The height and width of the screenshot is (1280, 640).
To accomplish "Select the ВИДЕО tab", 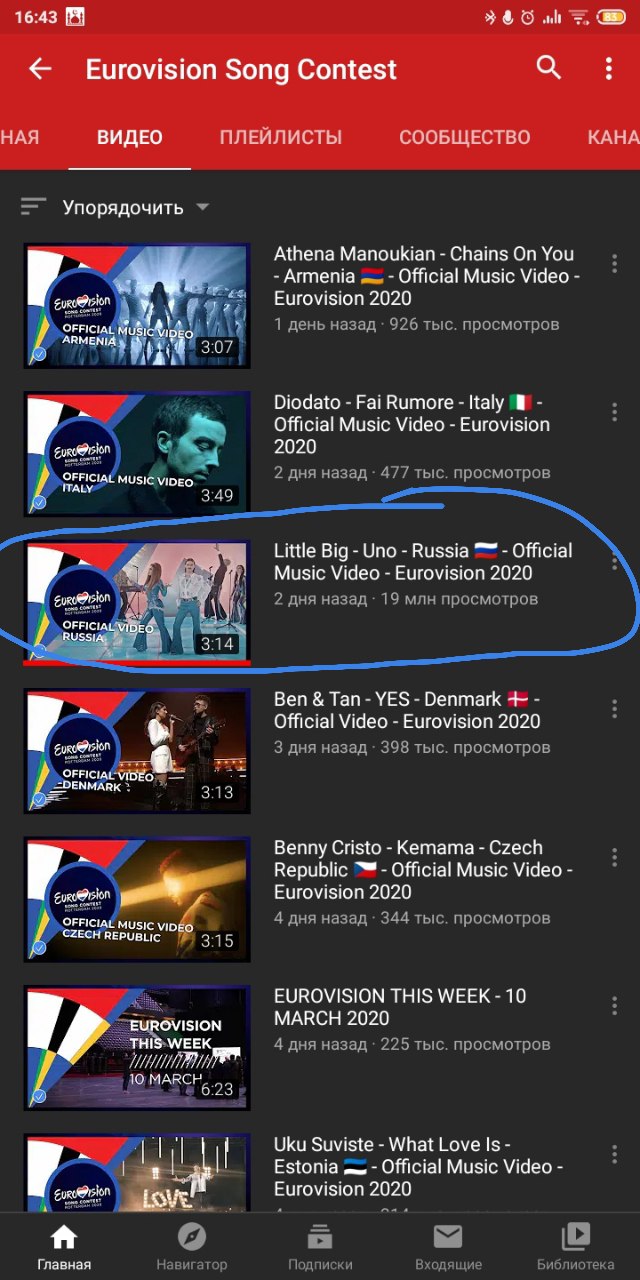I will tap(130, 137).
